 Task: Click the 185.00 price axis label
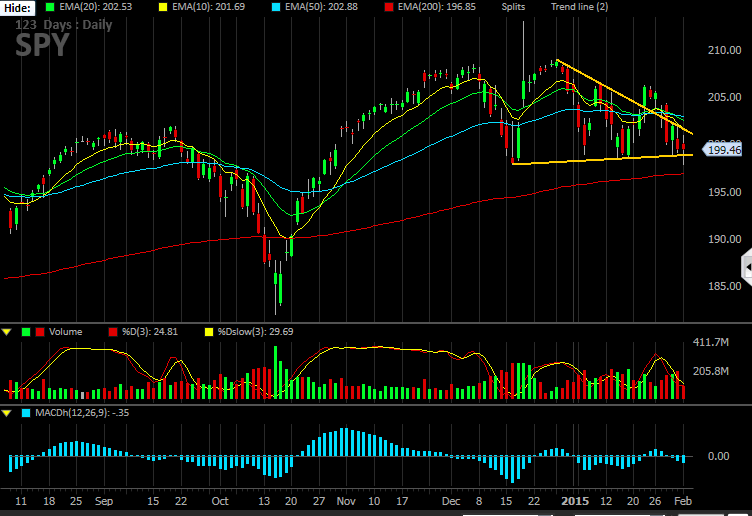click(x=724, y=286)
